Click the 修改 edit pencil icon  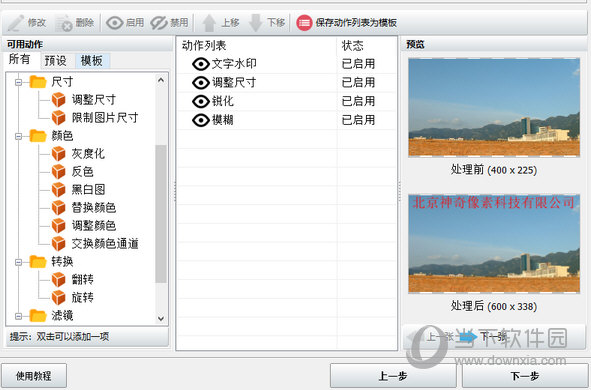[16, 23]
